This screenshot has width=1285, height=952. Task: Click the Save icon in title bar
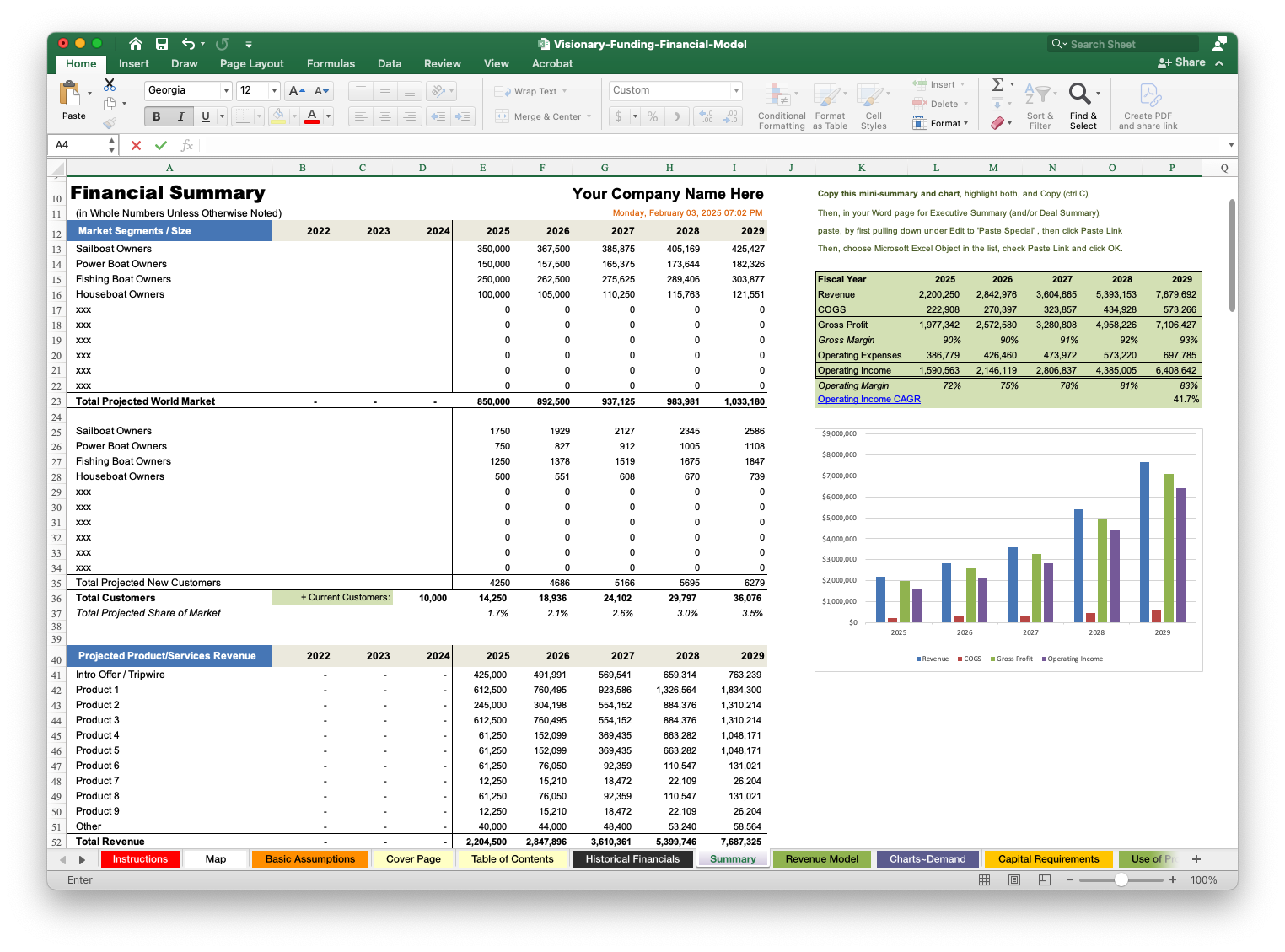[162, 44]
